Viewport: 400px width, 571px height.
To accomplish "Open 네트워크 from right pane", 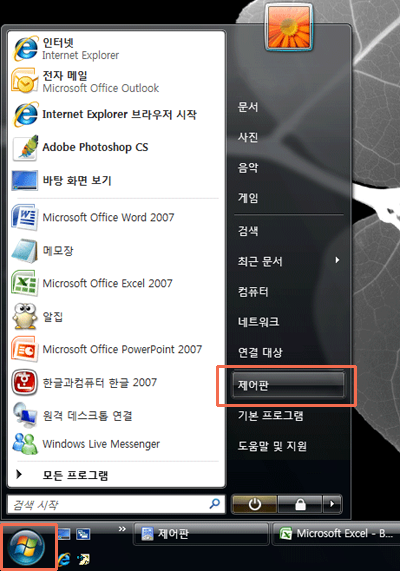I will coord(288,322).
